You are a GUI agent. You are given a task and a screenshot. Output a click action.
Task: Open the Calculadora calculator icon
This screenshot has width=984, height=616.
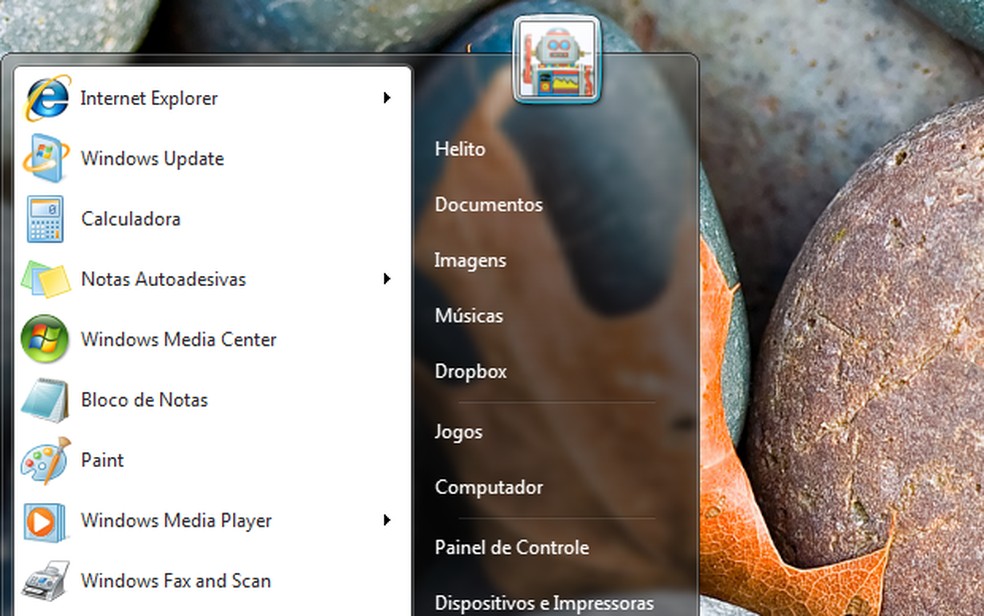click(45, 219)
